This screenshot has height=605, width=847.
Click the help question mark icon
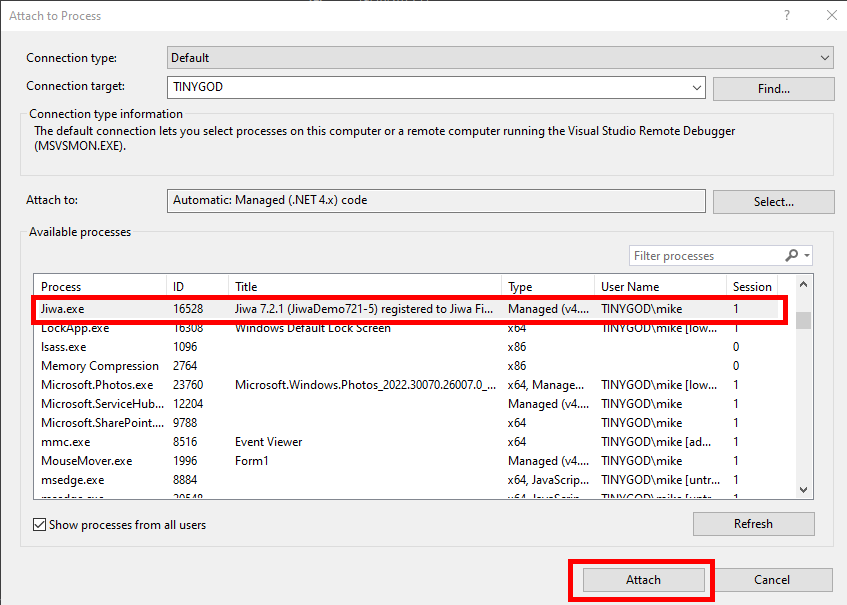pyautogui.click(x=787, y=15)
